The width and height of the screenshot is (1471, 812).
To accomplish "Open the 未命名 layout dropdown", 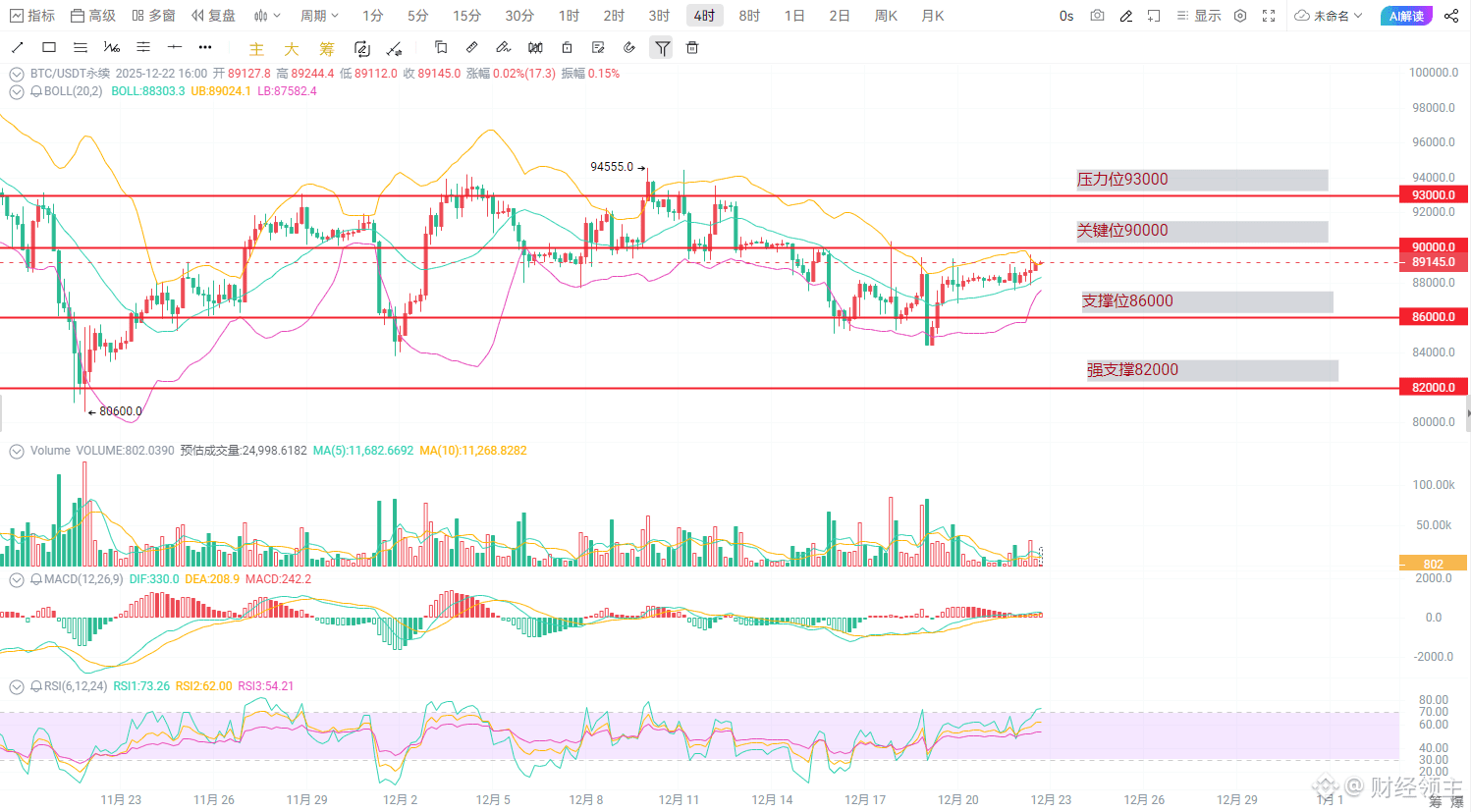I will (x=1329, y=16).
